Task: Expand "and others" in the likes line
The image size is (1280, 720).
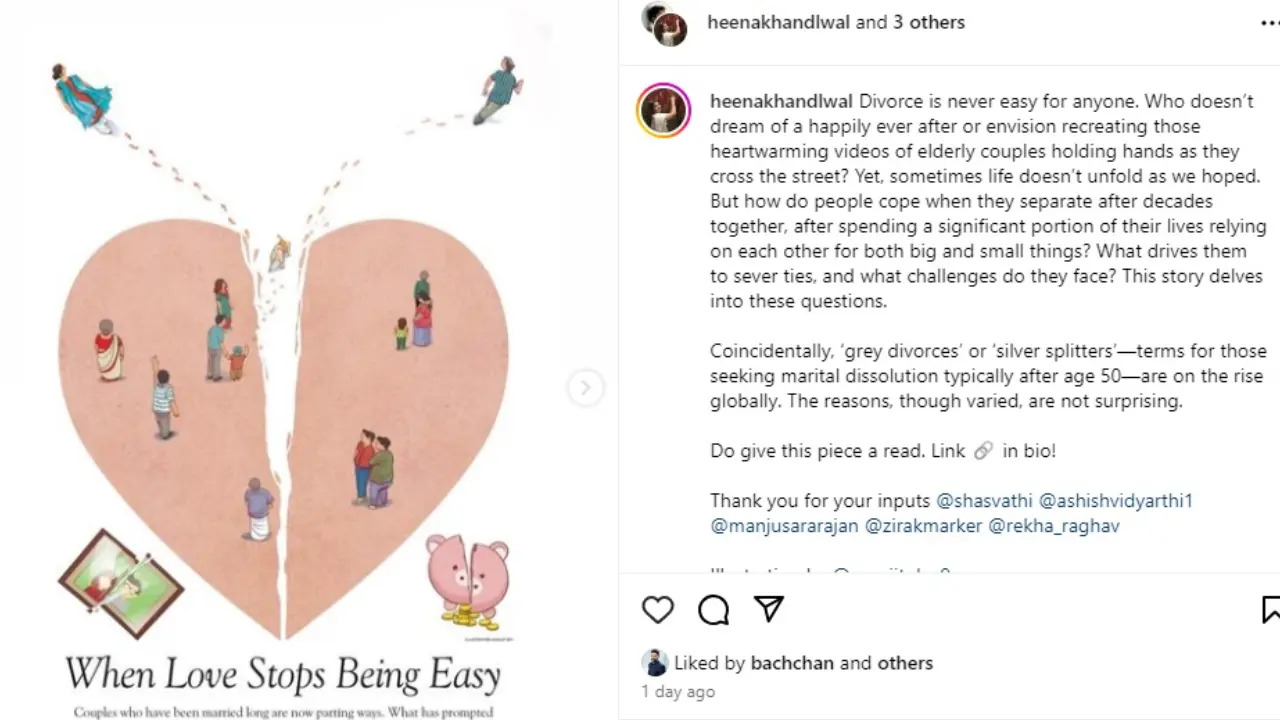Action: (905, 662)
